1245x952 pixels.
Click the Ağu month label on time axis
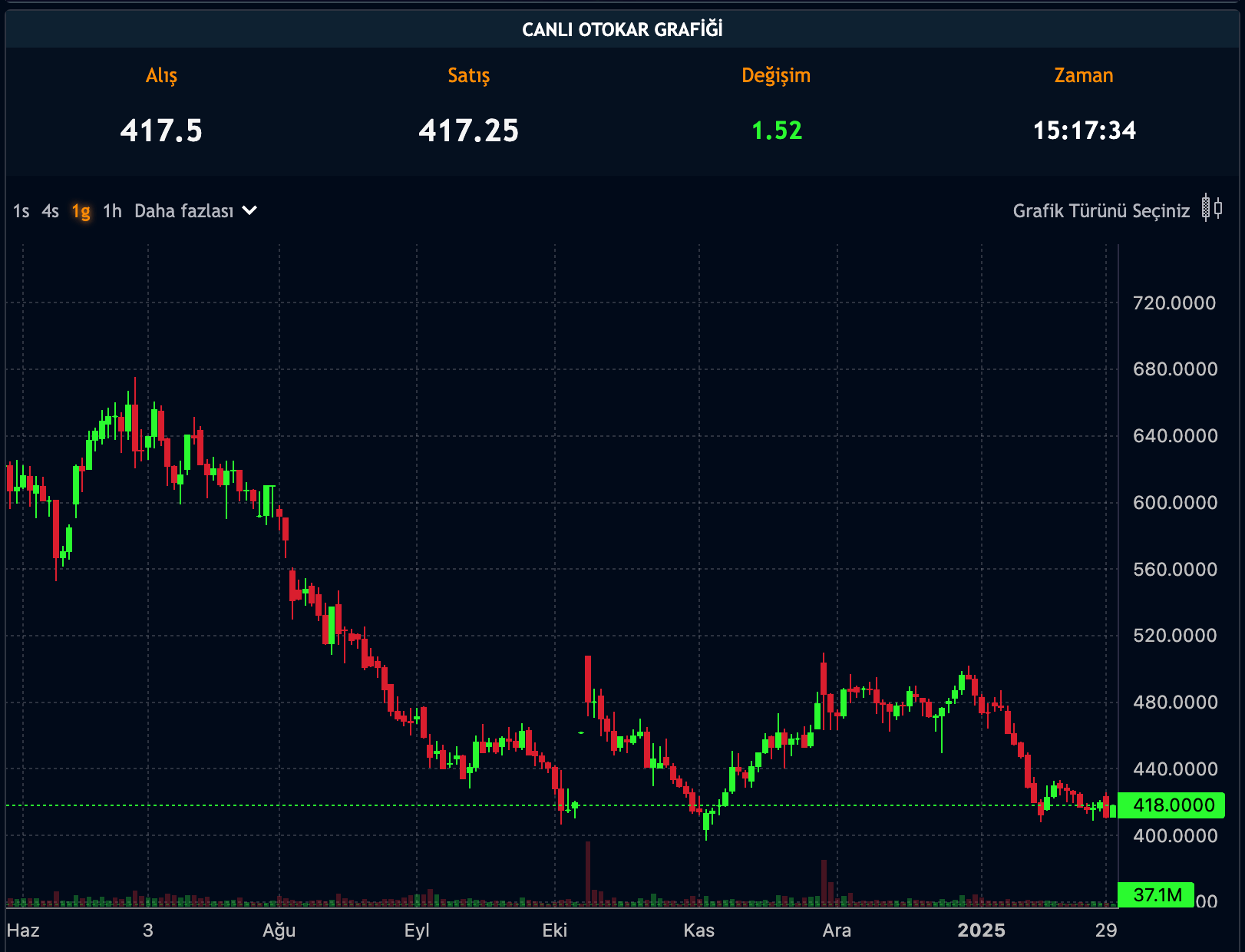279,931
